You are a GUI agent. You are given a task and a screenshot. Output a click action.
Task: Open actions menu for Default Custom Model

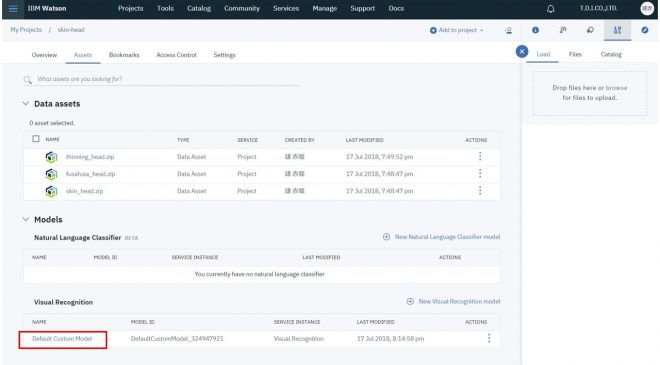click(x=489, y=338)
